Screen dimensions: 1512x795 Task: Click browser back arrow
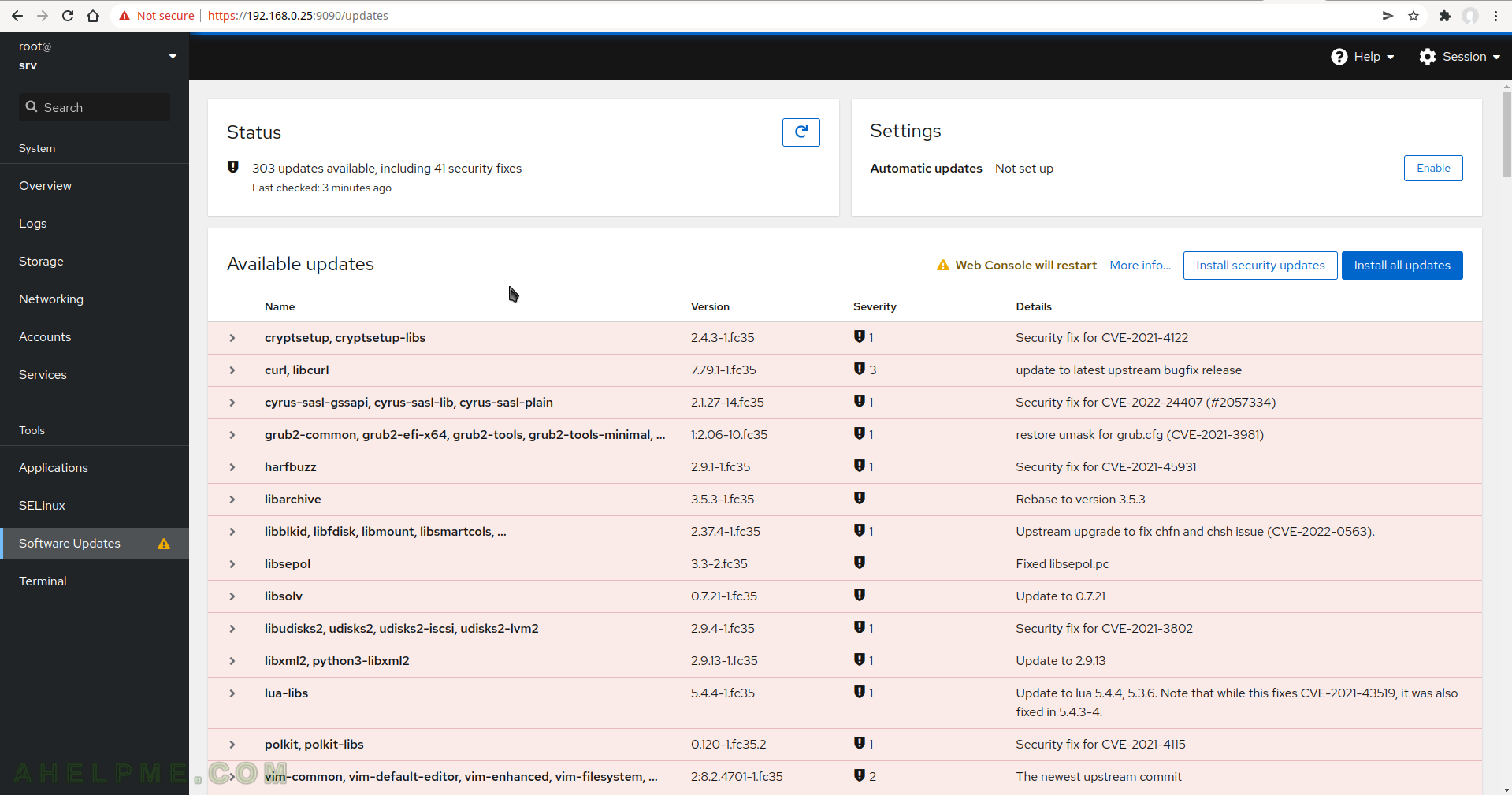(17, 16)
